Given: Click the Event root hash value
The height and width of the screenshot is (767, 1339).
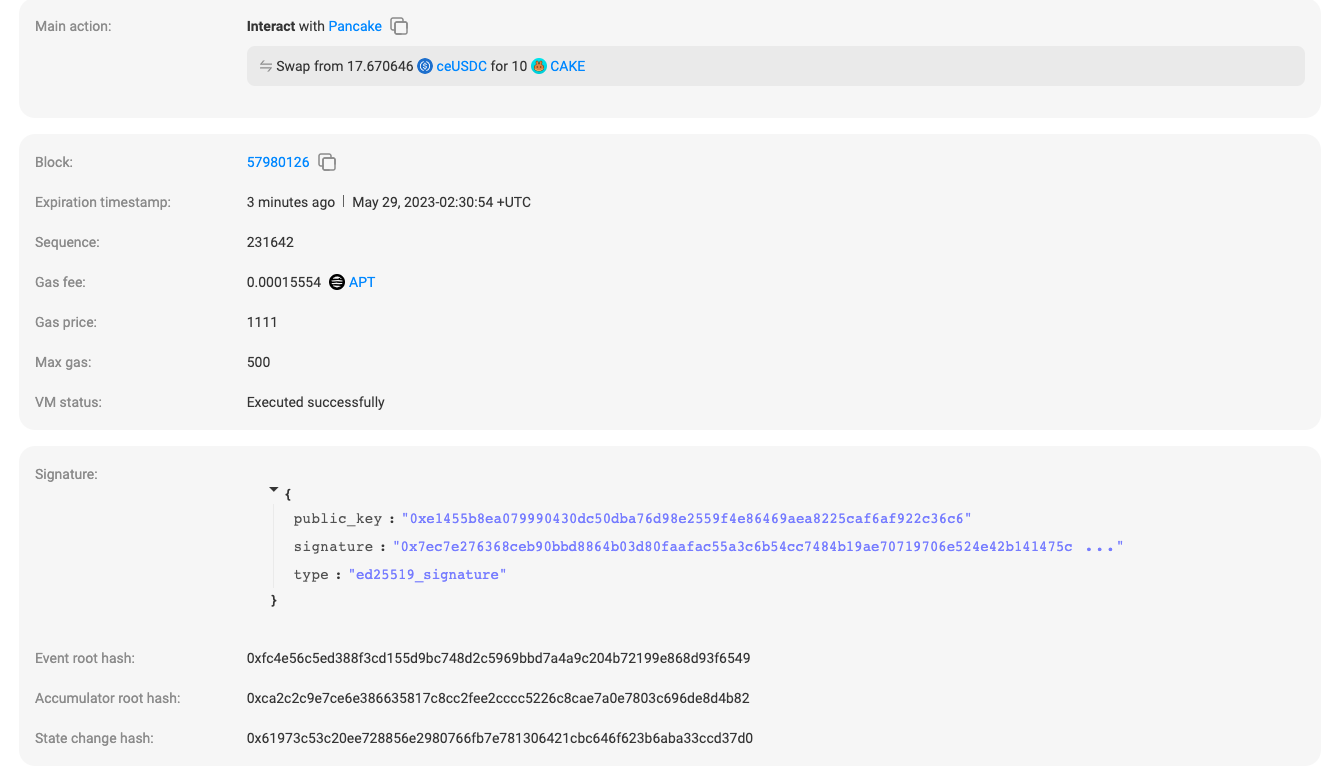Looking at the screenshot, I should click(498, 658).
